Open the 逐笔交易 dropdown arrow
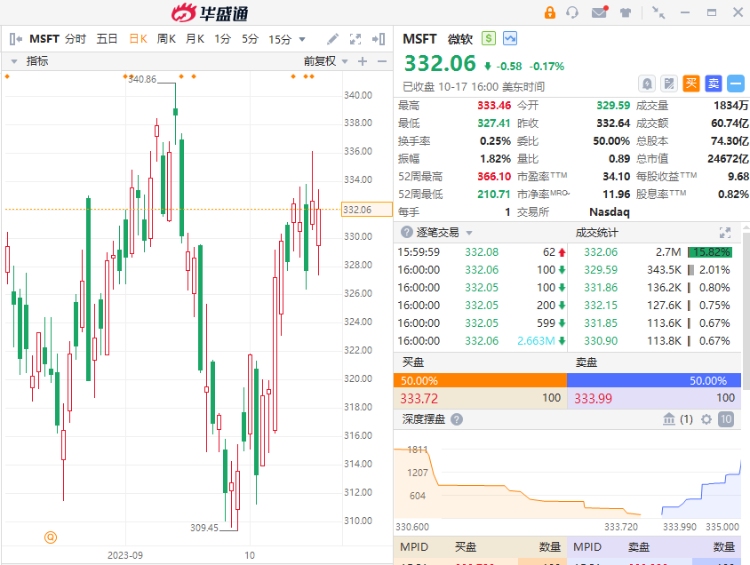 point(469,233)
